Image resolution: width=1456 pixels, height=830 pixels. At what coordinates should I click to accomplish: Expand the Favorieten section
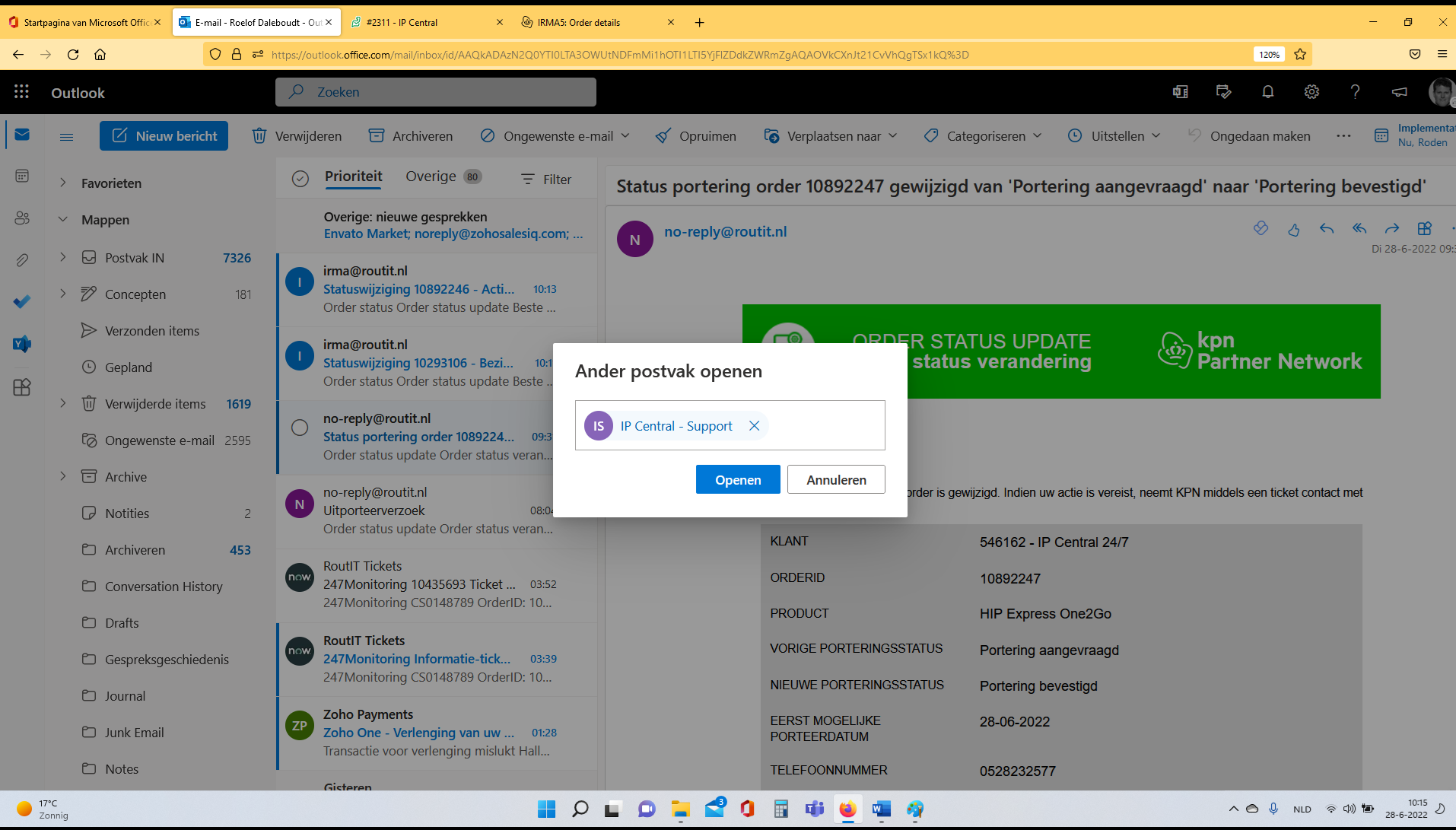coord(63,183)
